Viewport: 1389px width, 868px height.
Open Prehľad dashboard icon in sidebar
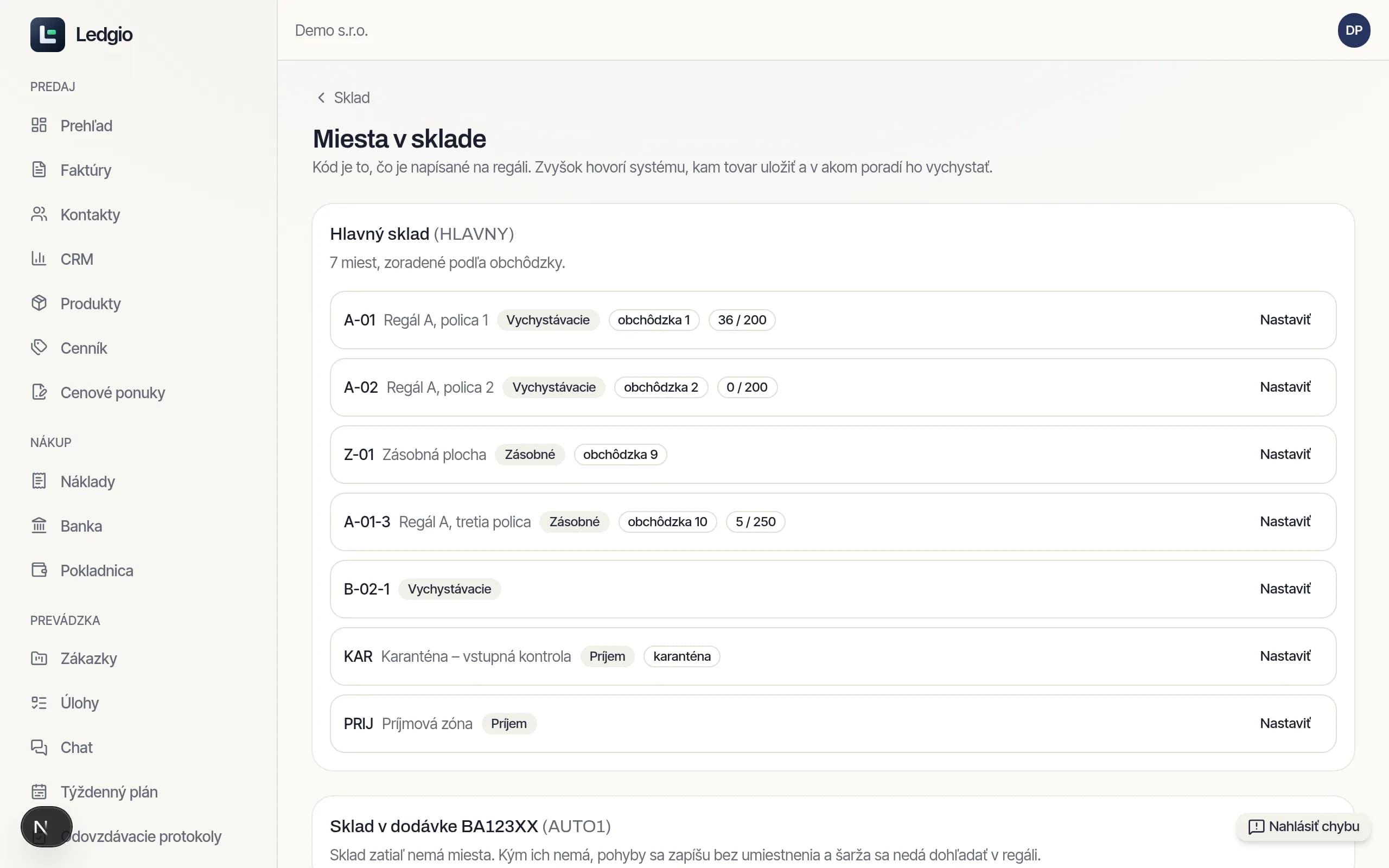point(39,125)
